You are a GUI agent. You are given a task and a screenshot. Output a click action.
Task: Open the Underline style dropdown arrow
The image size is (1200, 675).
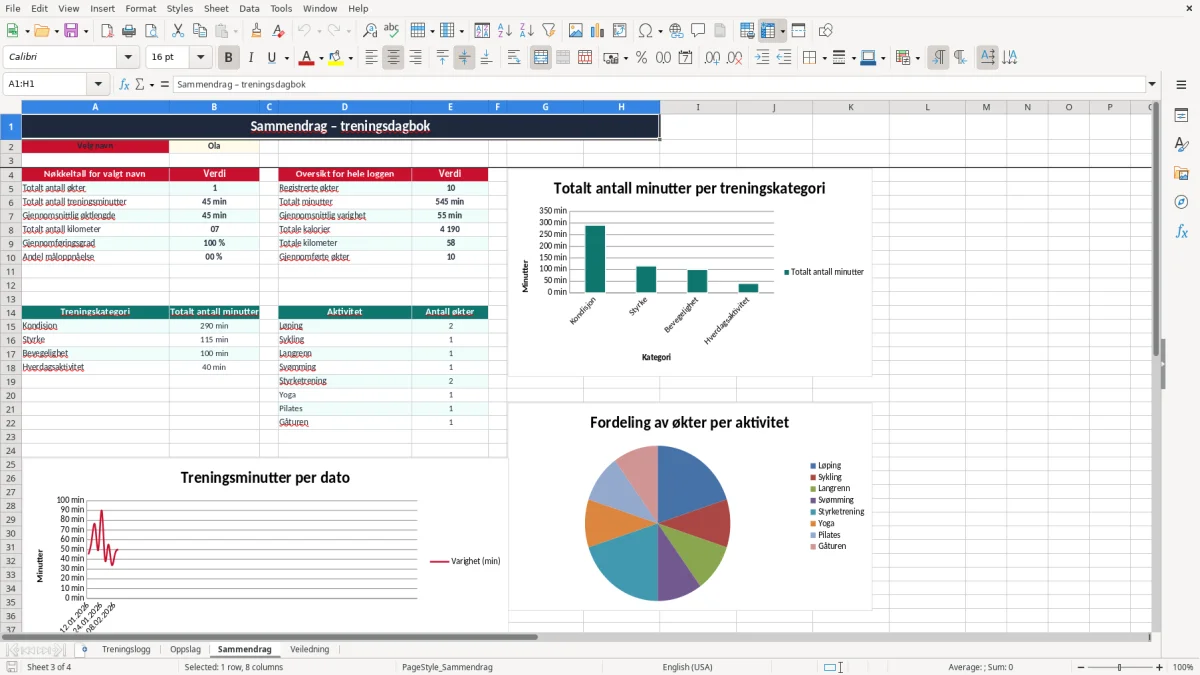coord(286,58)
